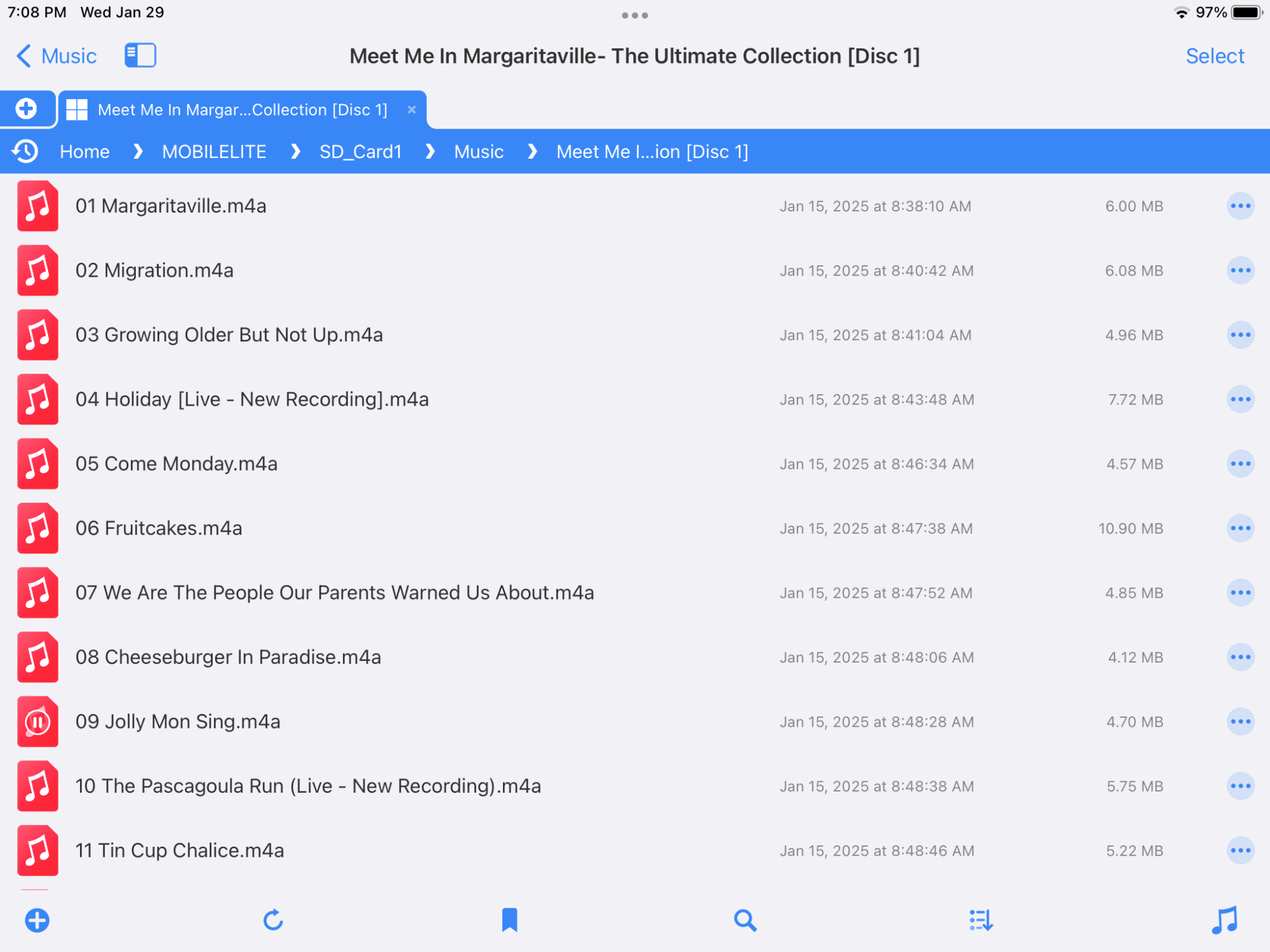Open more options for 11 Tin Cup Chalice.m4a
The height and width of the screenshot is (952, 1270).
point(1240,850)
